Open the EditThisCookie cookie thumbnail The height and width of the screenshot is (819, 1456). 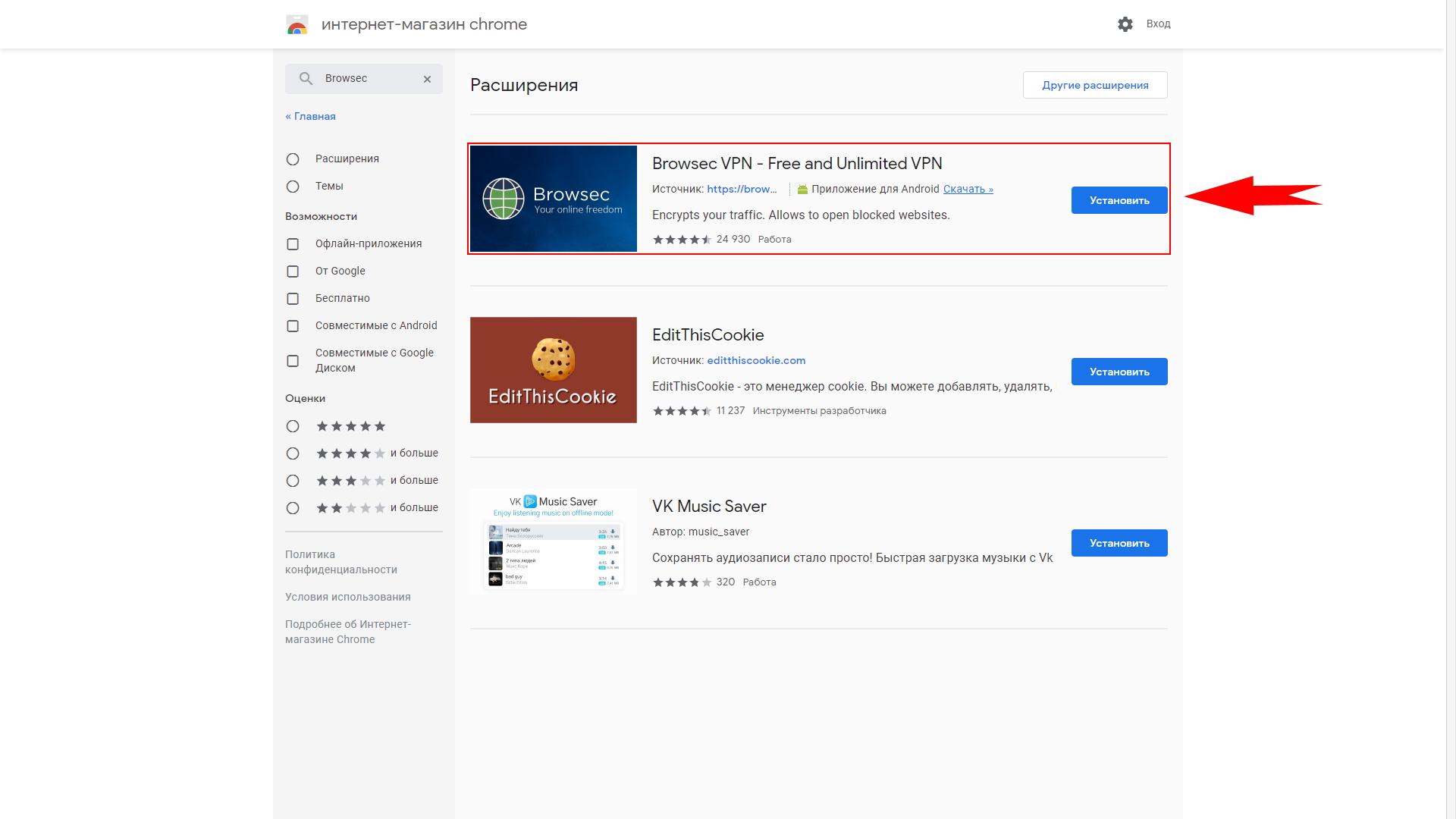(x=553, y=370)
